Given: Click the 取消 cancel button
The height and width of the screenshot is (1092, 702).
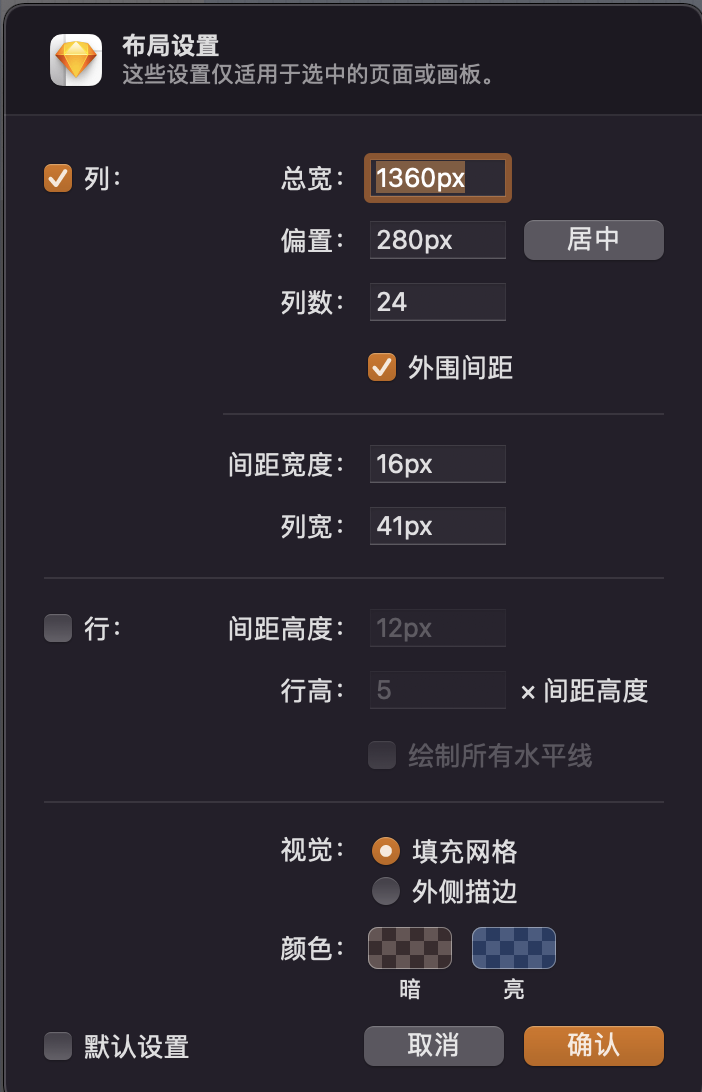Looking at the screenshot, I should coord(433,1045).
